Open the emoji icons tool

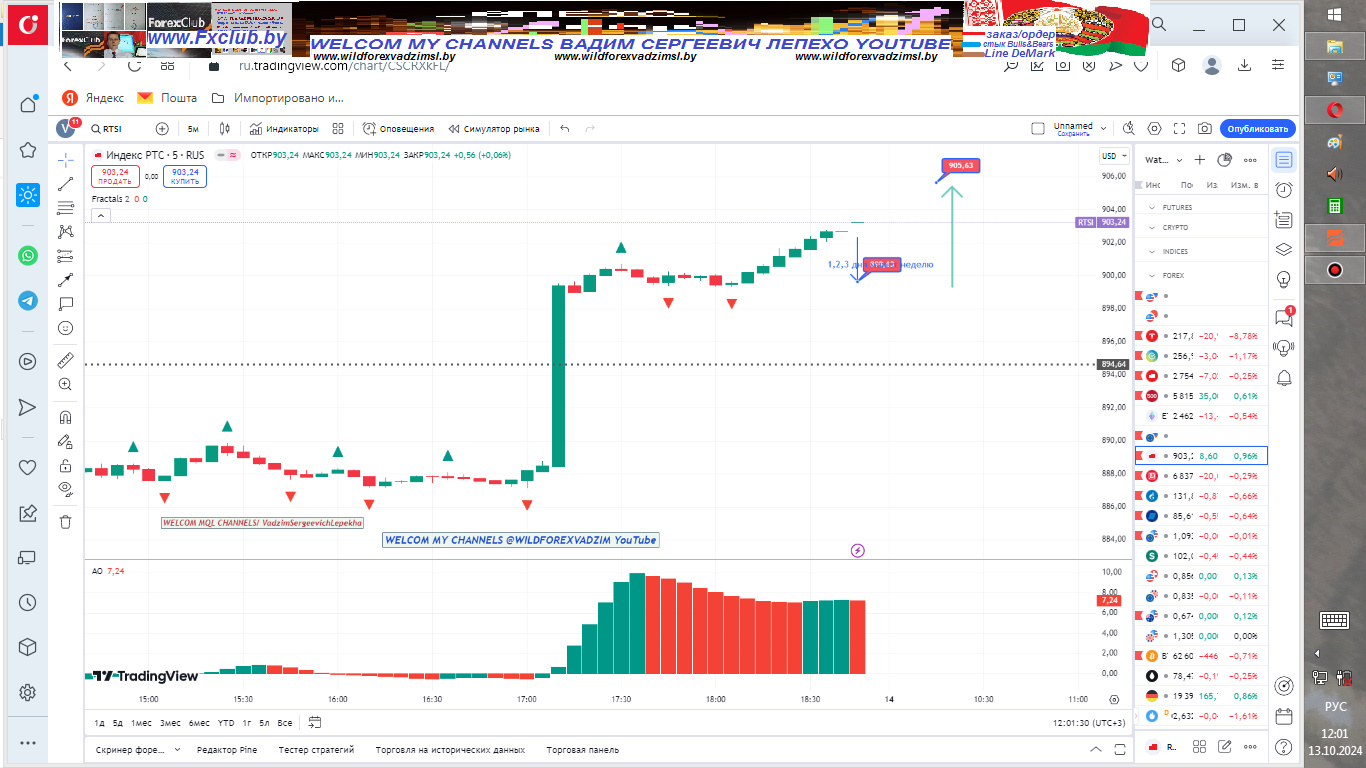(65, 328)
